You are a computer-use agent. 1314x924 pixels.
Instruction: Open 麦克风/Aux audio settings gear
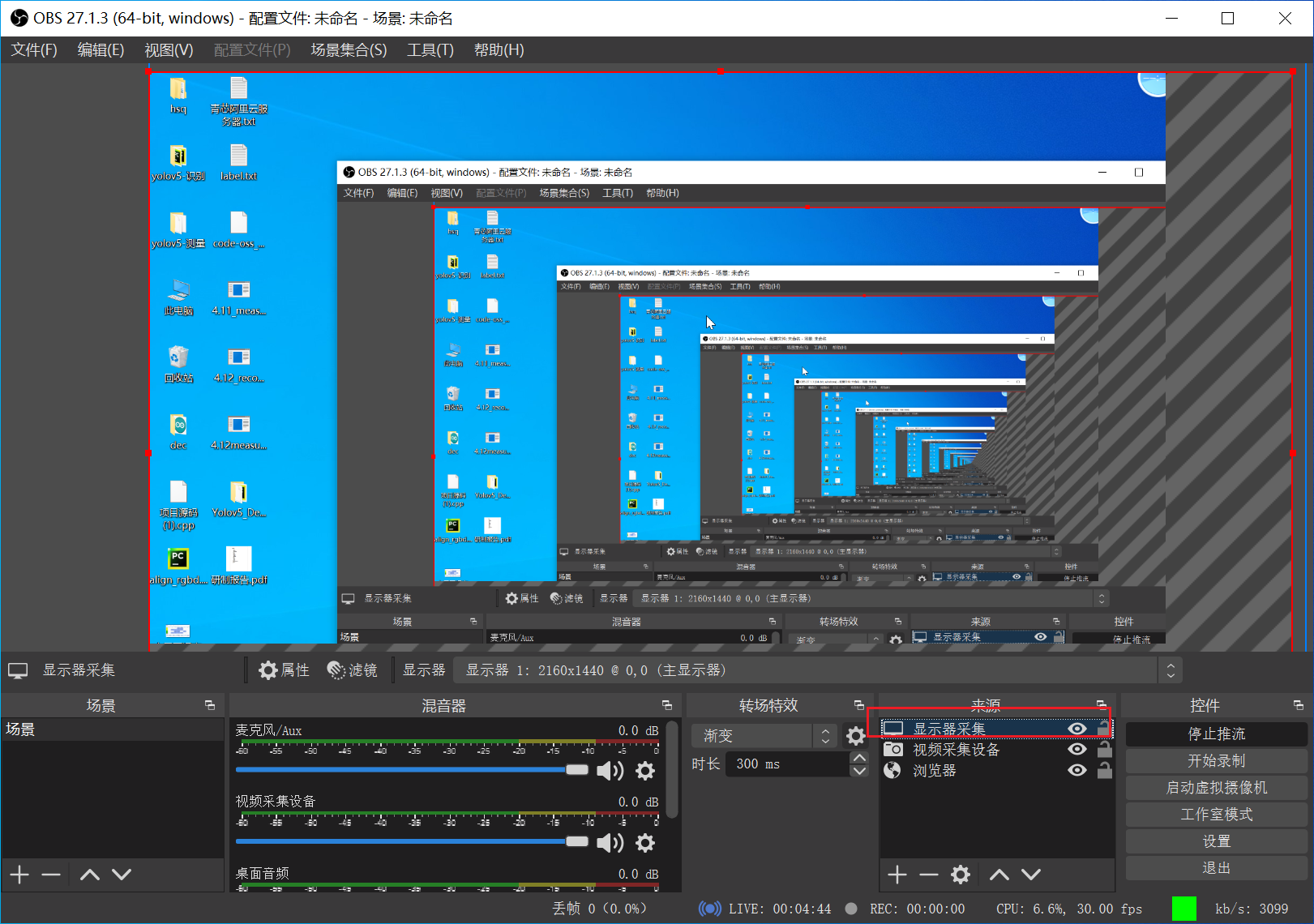[x=645, y=771]
